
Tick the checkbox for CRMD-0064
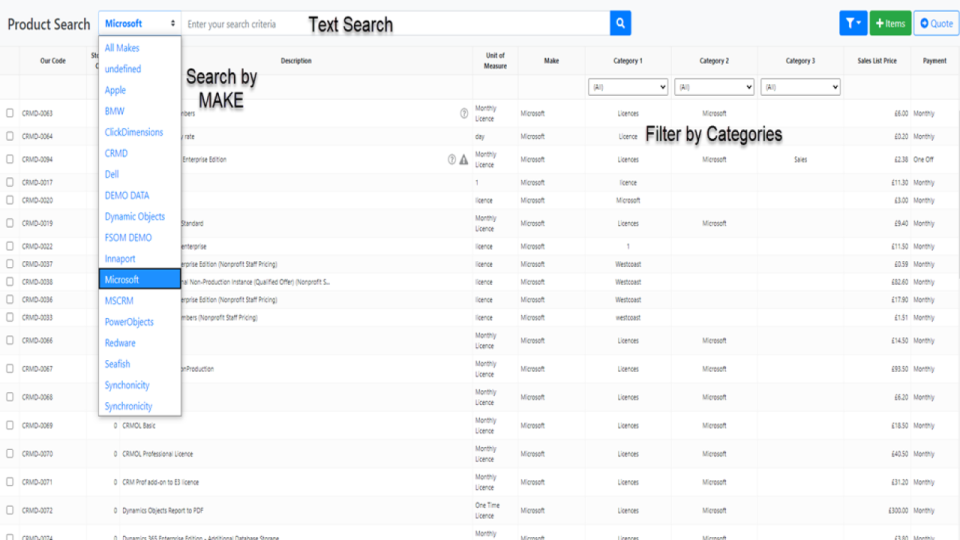10,136
